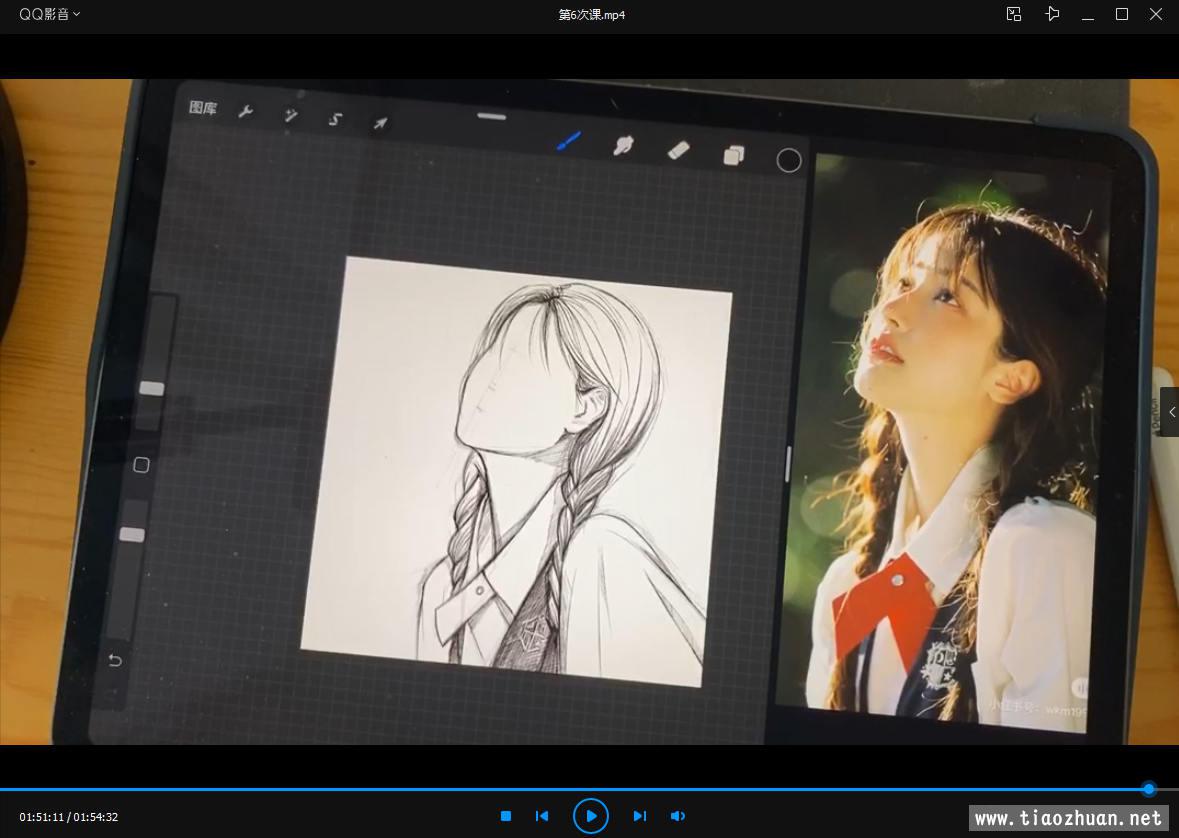Select the blue Brush tool
This screenshot has width=1179, height=838.
[569, 142]
